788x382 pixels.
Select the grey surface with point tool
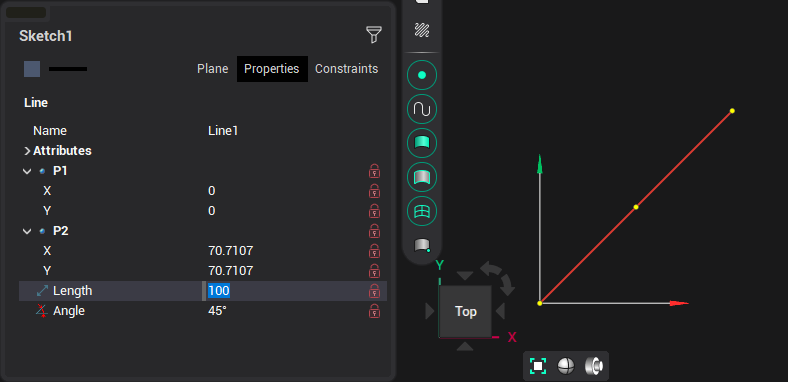[422, 245]
